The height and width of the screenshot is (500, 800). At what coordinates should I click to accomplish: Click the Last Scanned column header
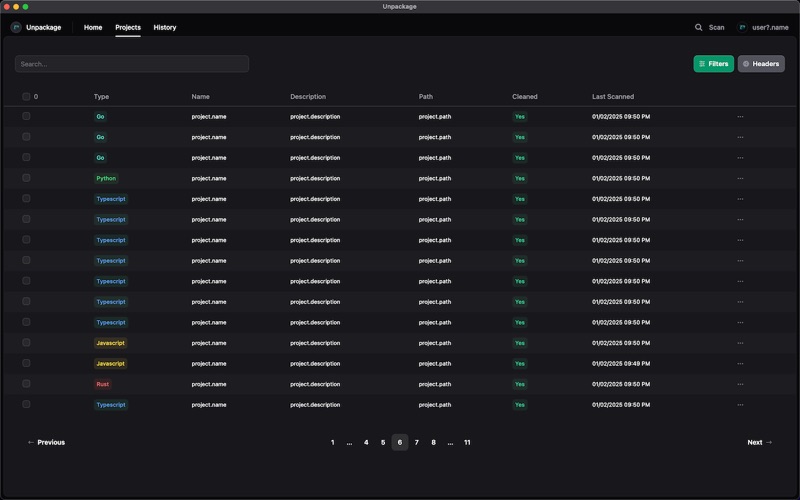tap(613, 96)
